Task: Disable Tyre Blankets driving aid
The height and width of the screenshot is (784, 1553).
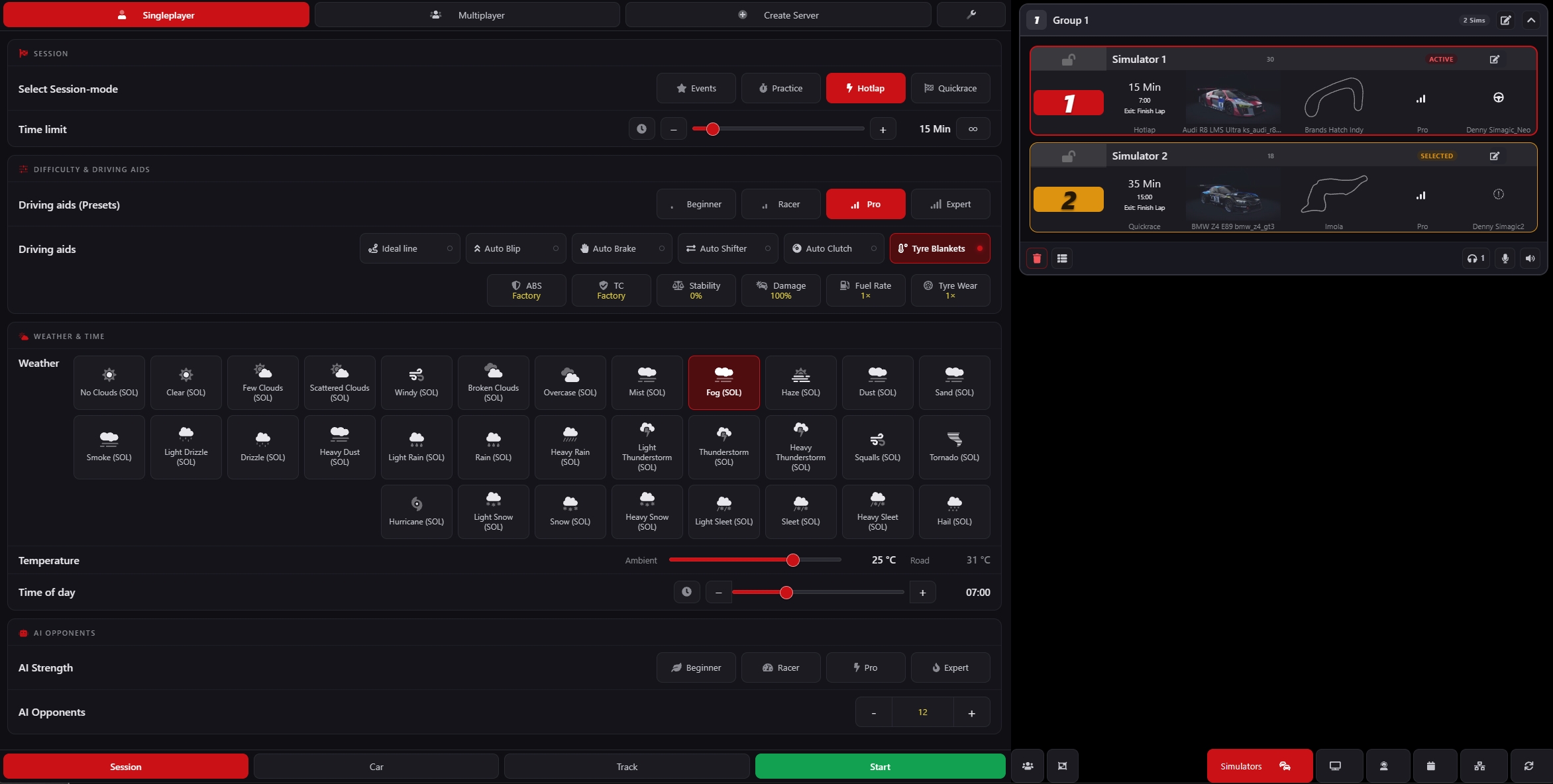Action: [939, 248]
